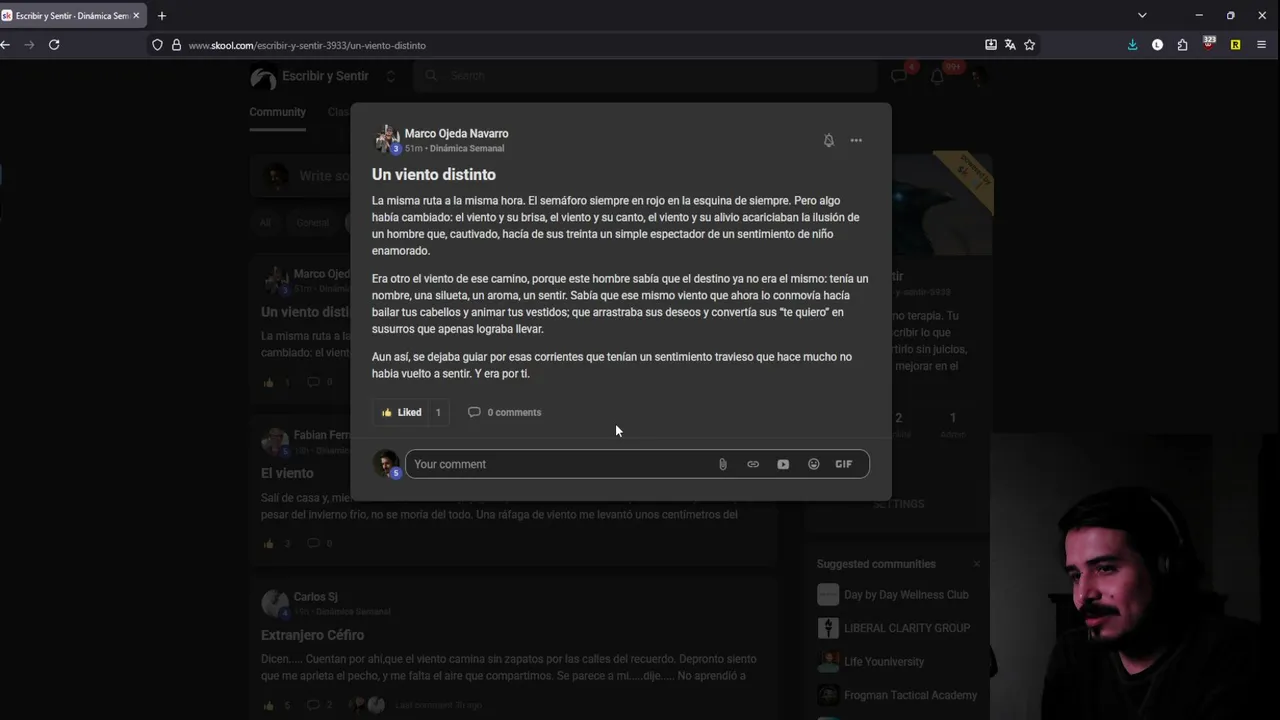Bookmark this page with the star icon
Viewport: 1280px width, 720px height.
point(1029,45)
